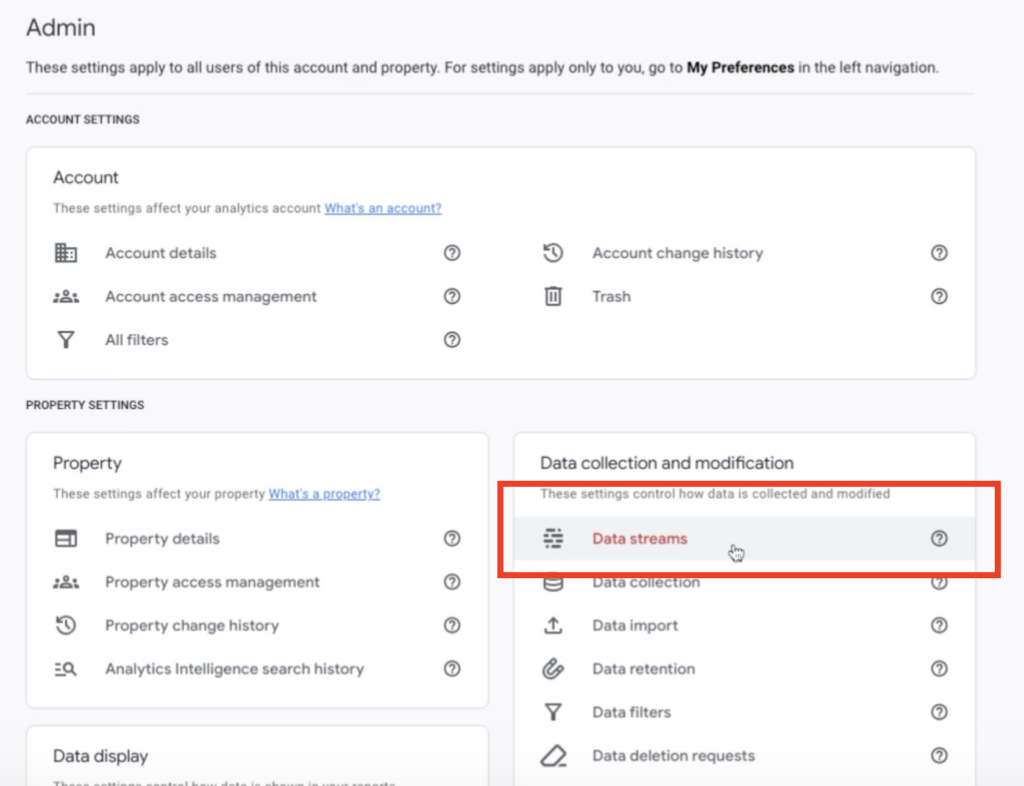Click the "Property" card title
The width and height of the screenshot is (1024, 786).
click(88, 463)
